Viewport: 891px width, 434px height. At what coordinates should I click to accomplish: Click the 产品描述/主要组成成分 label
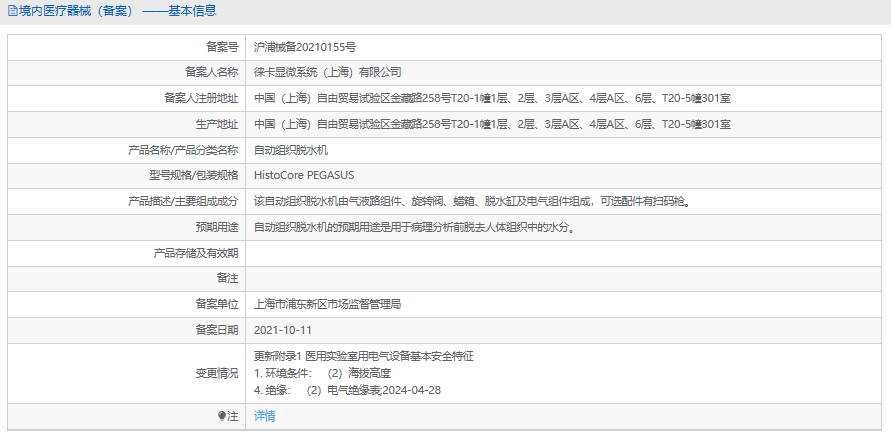coord(184,202)
